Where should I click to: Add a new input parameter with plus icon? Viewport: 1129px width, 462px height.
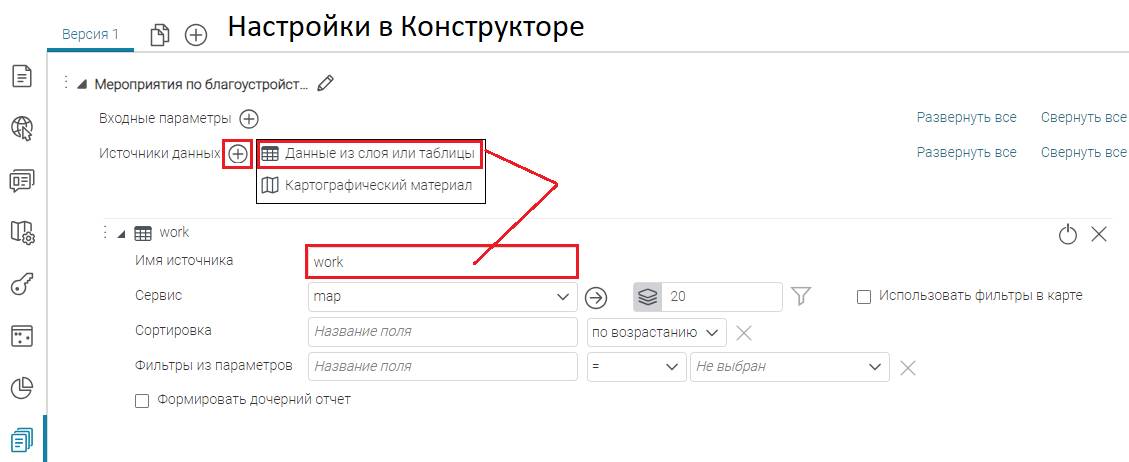tap(249, 119)
